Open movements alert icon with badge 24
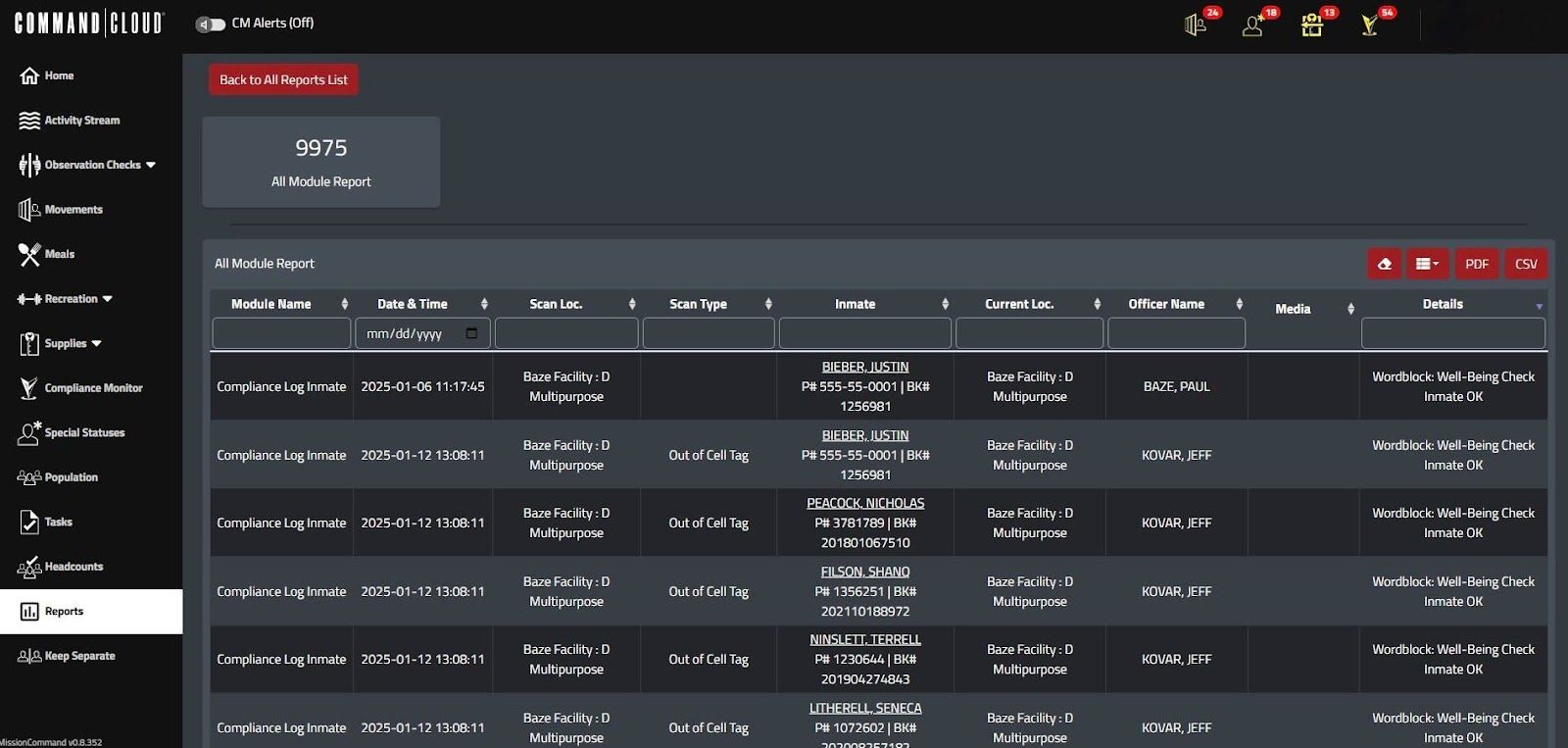This screenshot has height=748, width=1568. [x=1196, y=25]
